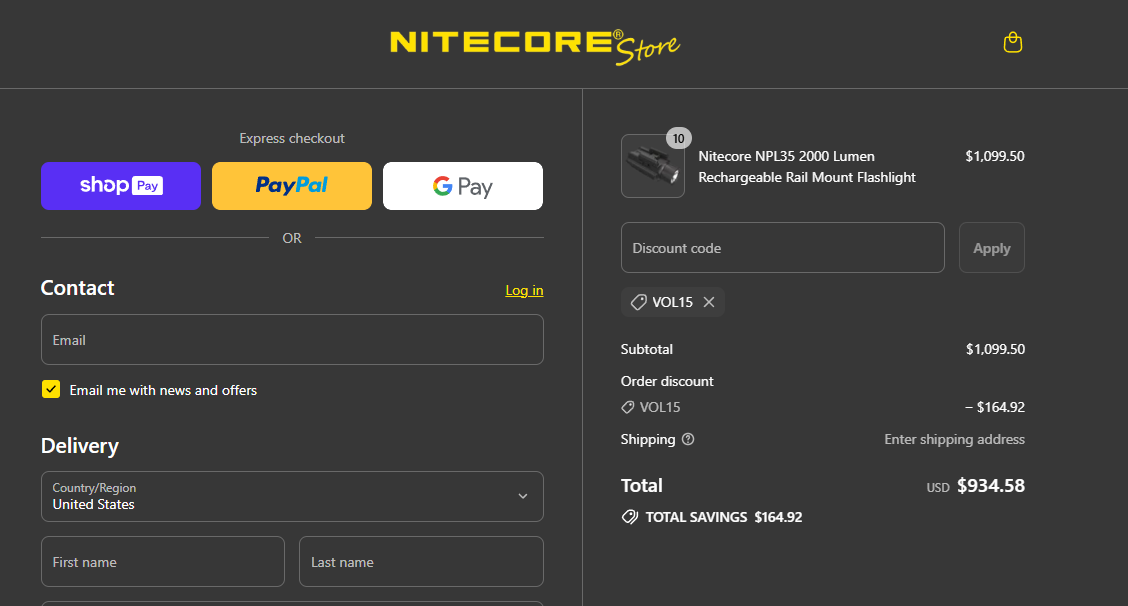1128x606 pixels.
Task: Click the Enter shipping address text
Action: tap(955, 439)
